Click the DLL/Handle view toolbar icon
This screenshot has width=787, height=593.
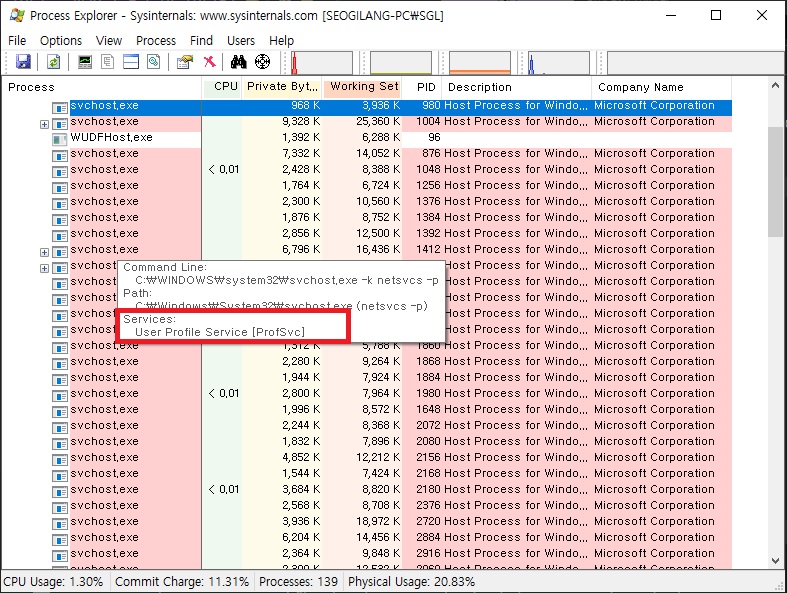(x=154, y=62)
